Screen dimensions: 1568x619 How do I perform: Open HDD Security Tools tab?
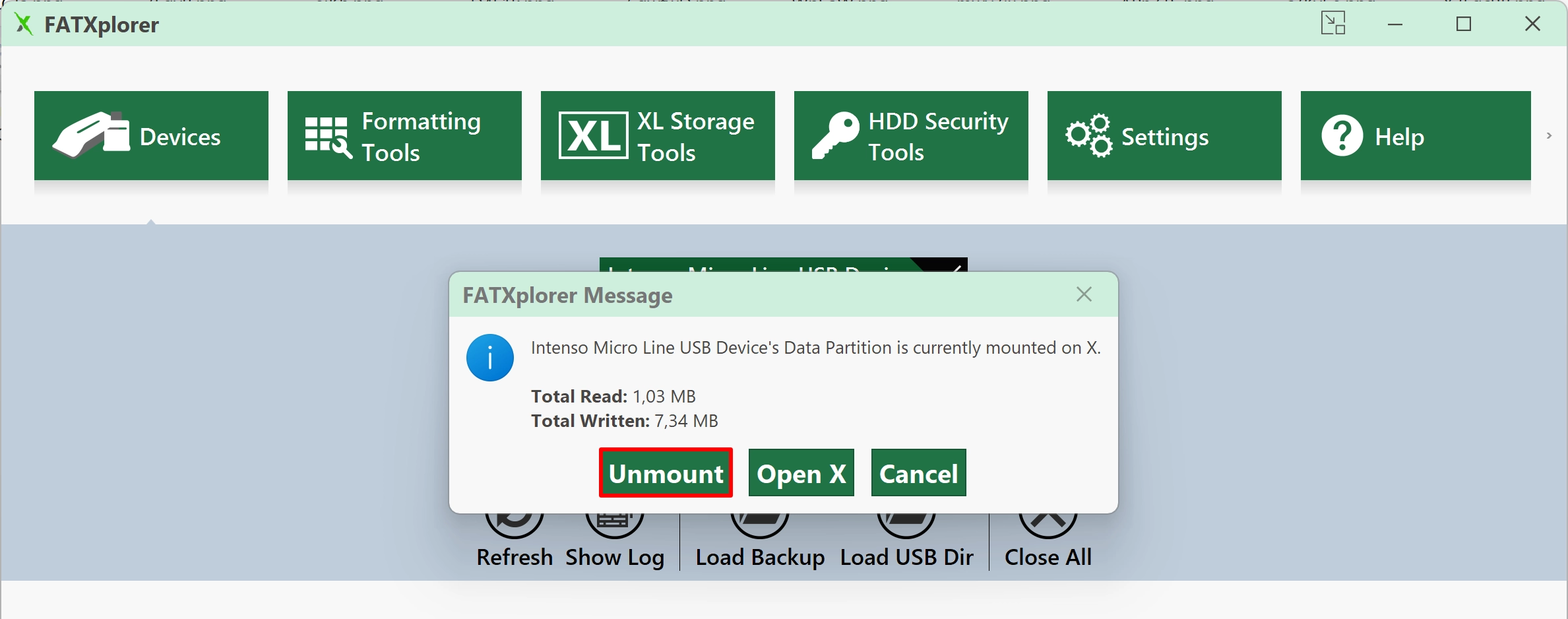911,135
